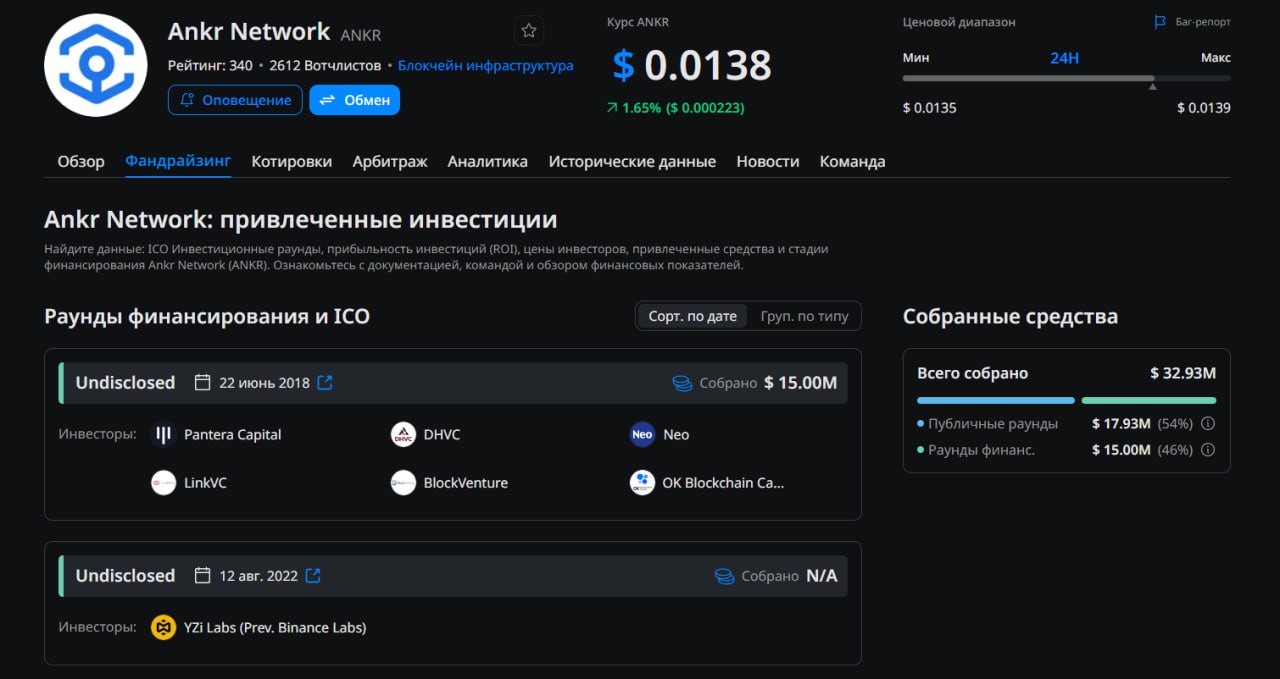Click the Neo investor name

point(676,435)
